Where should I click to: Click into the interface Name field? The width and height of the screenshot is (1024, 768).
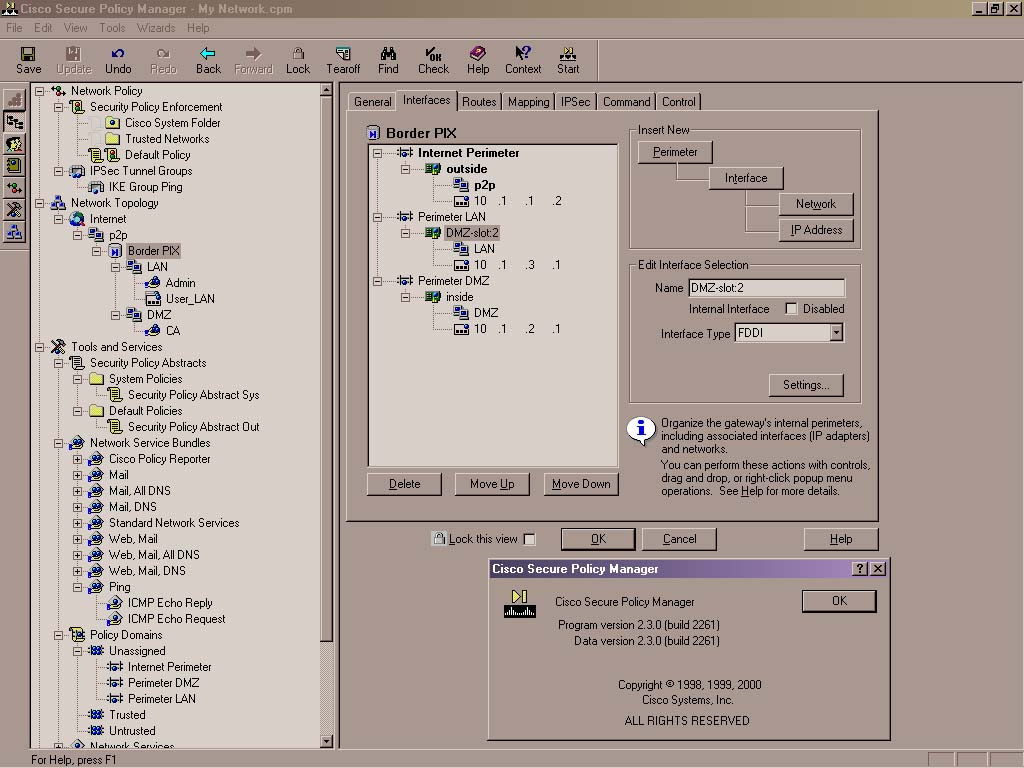(x=766, y=288)
